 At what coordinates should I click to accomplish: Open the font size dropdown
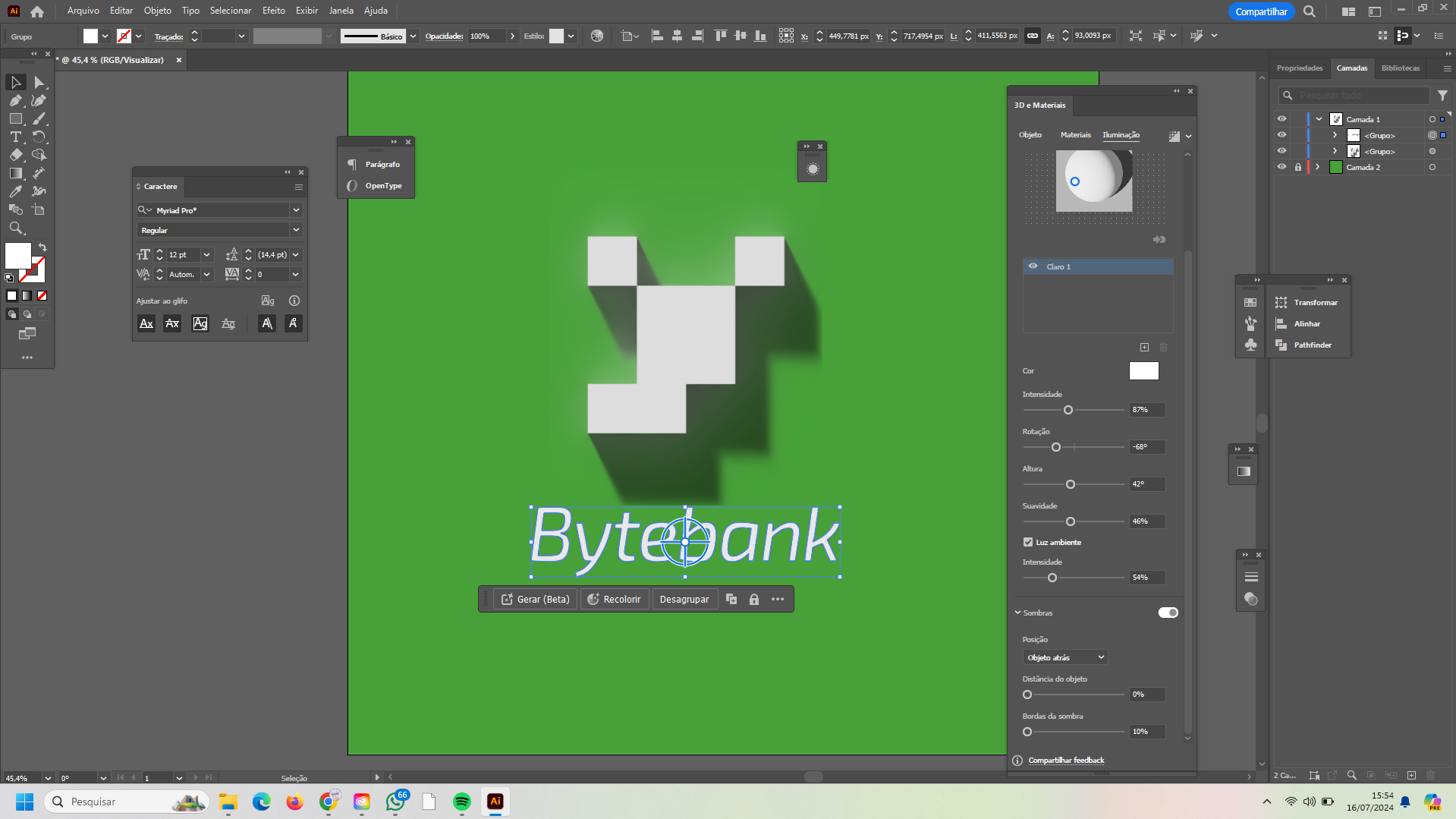pyautogui.click(x=206, y=255)
